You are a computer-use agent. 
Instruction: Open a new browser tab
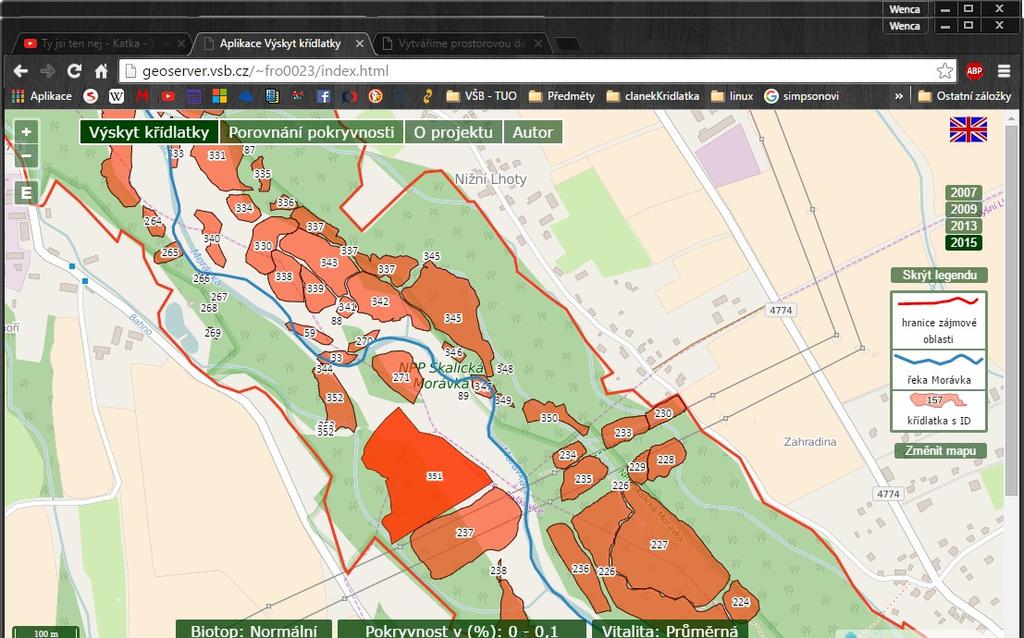pos(567,44)
